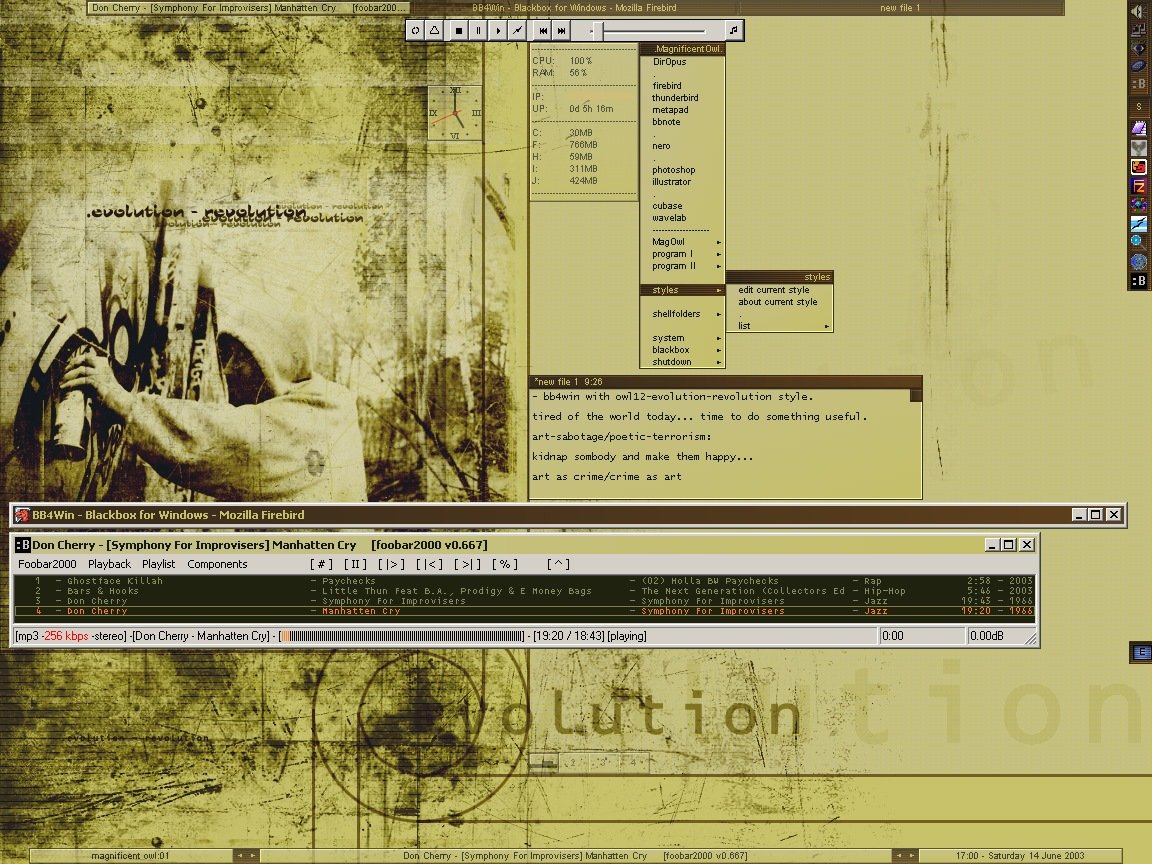Click the eye icon in the side tray
Image resolution: width=1152 pixels, height=864 pixels.
1138,48
